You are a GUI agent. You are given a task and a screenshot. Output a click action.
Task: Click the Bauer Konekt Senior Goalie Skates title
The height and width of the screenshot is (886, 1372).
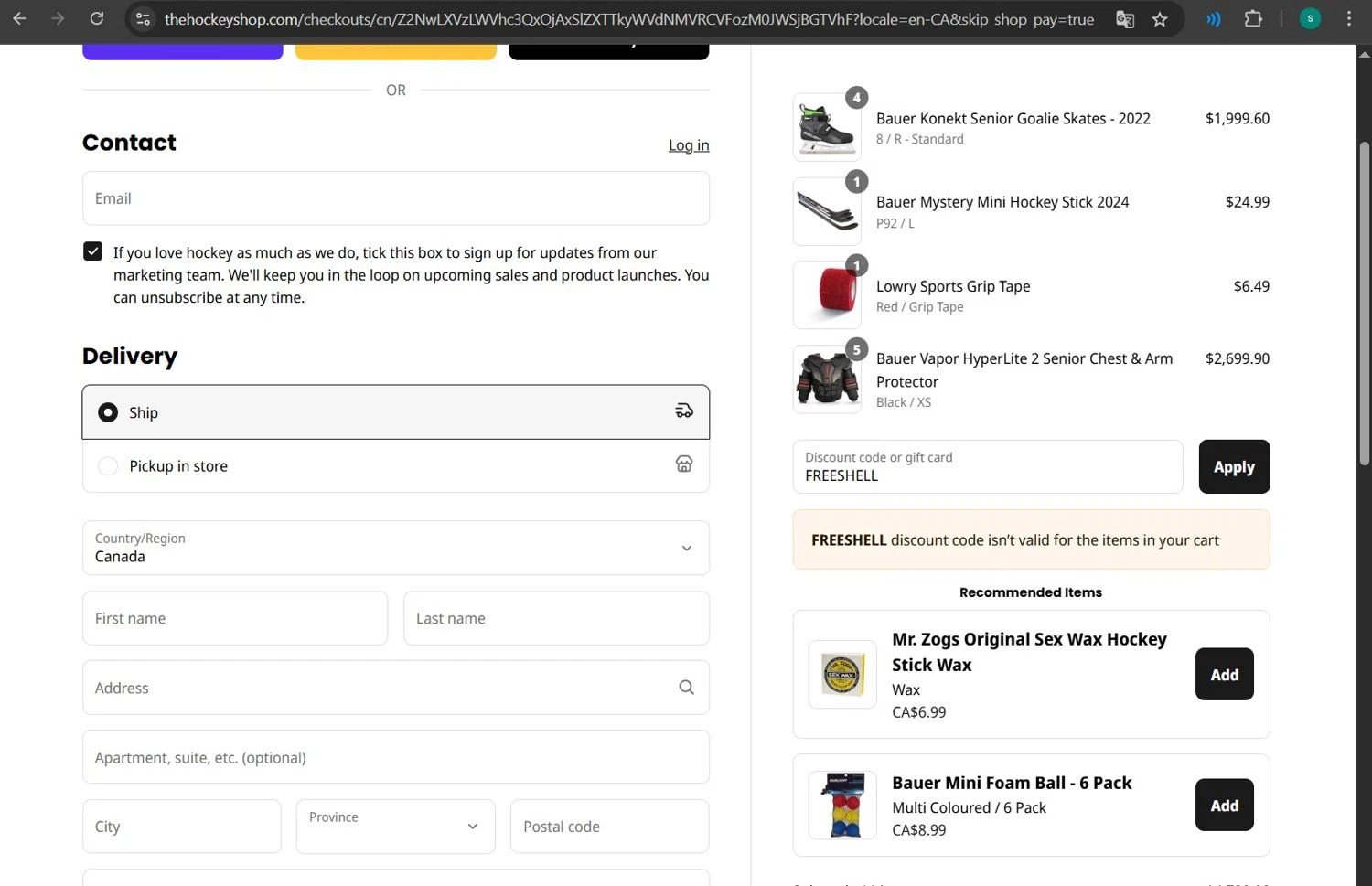click(1013, 119)
